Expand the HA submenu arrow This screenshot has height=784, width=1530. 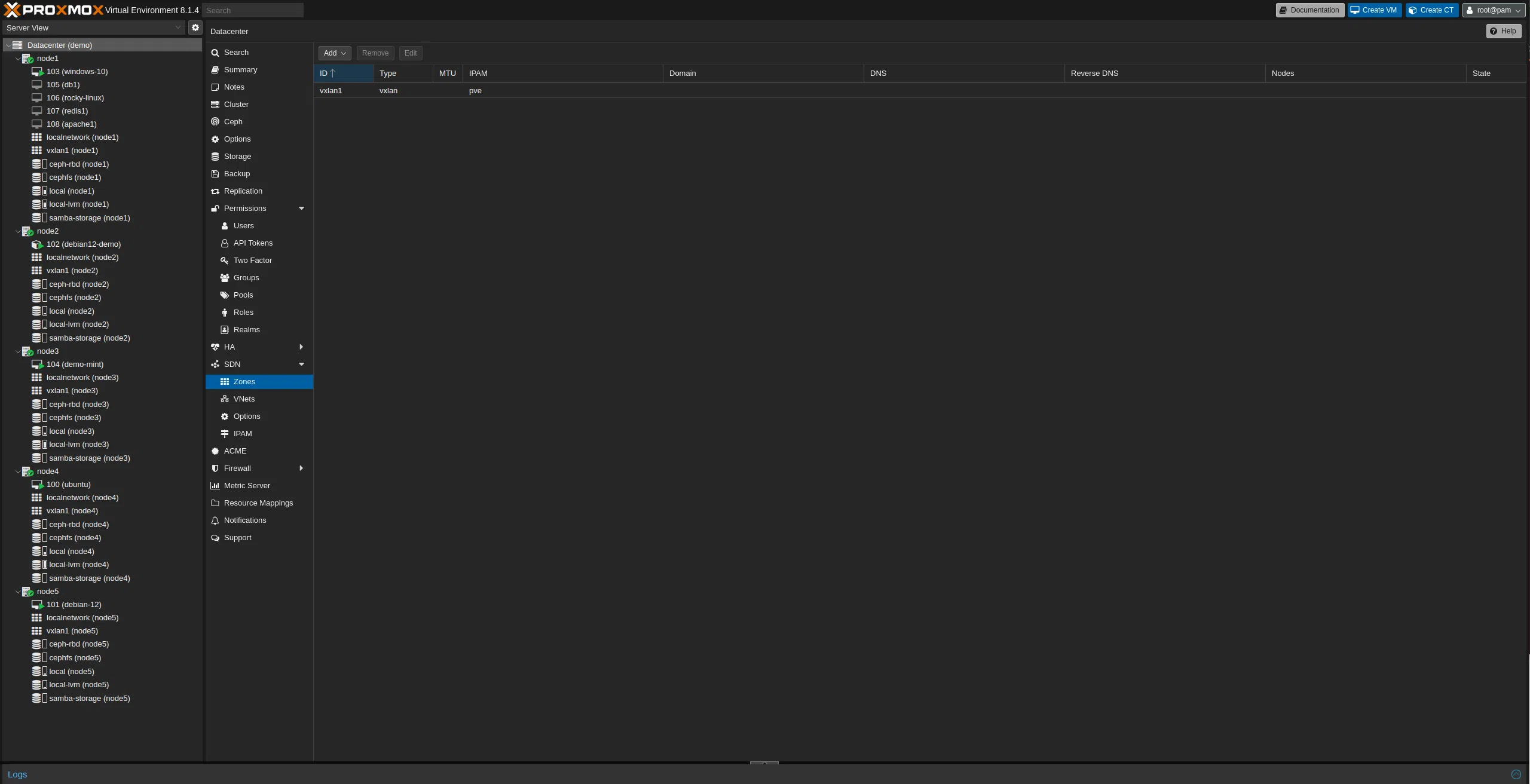click(301, 347)
